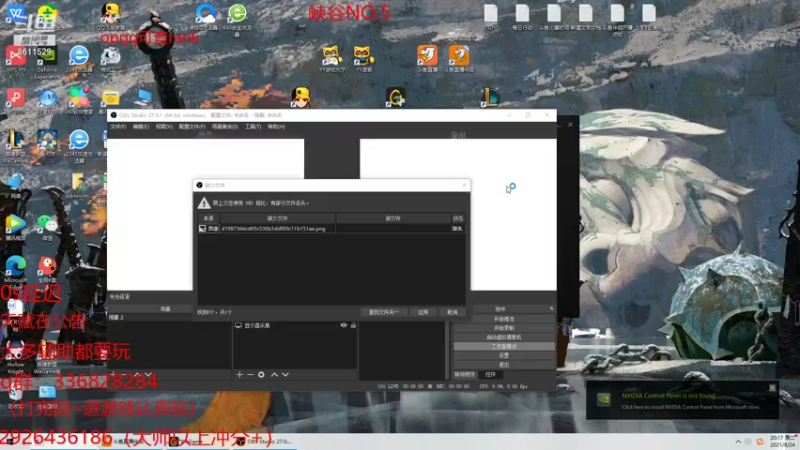Open the WPS H5 desktop icon
800x450 pixels.
[x=16, y=59]
